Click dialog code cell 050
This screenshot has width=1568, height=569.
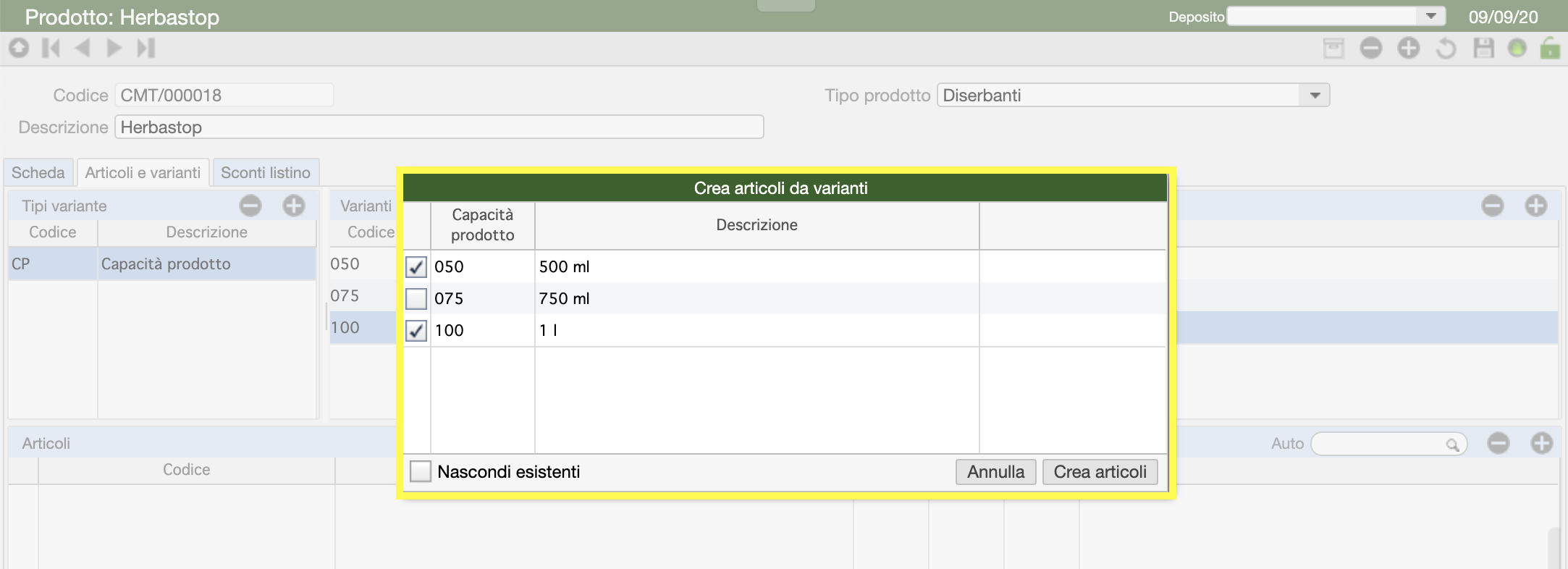click(483, 266)
